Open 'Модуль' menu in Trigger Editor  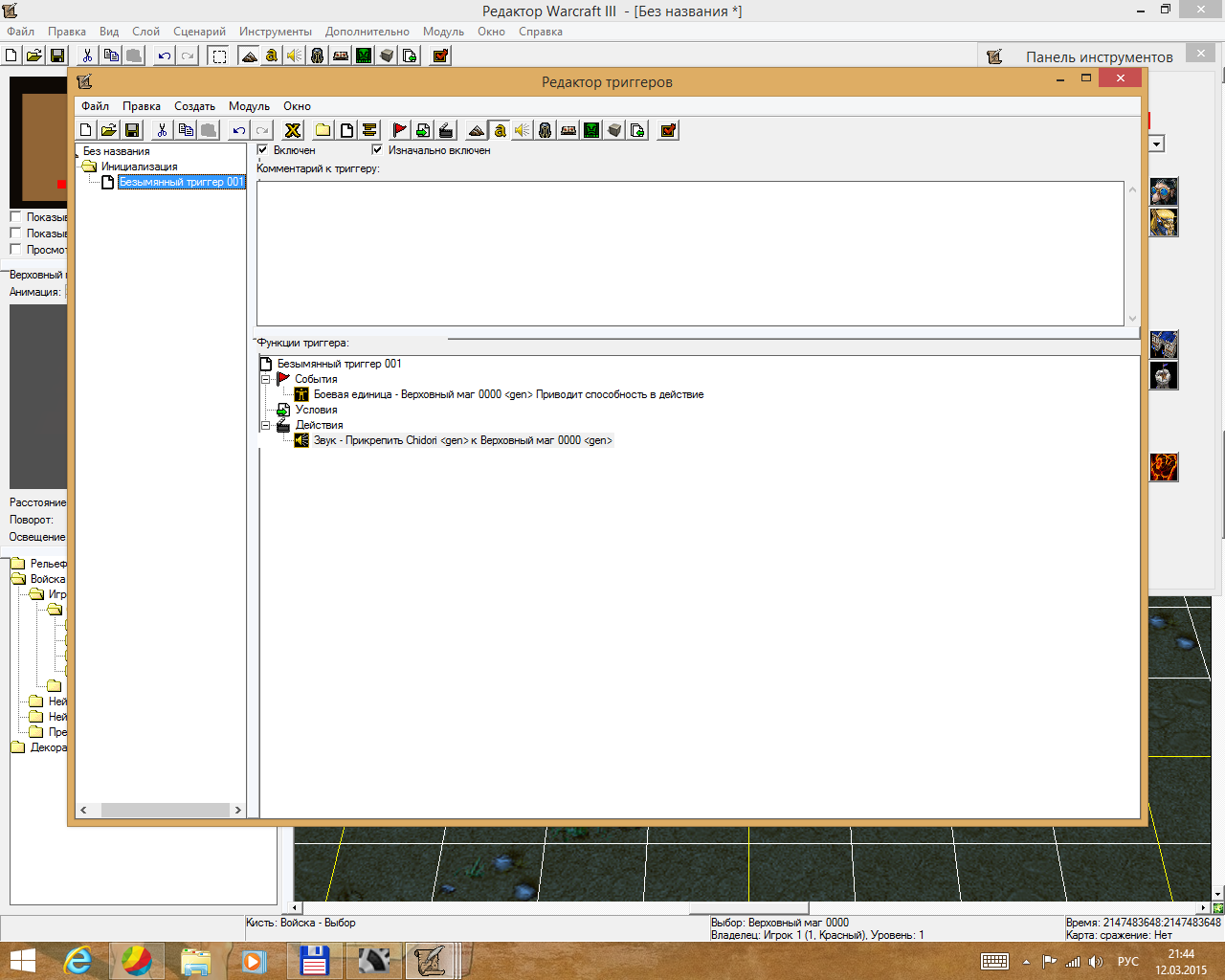pos(249,106)
